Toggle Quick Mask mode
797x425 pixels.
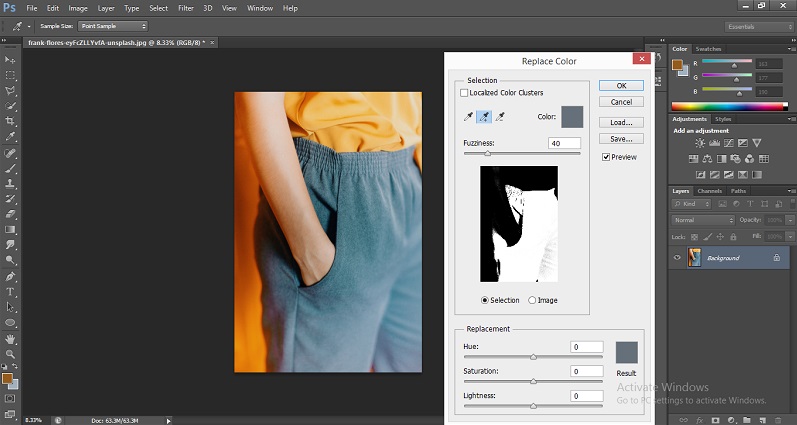10,399
